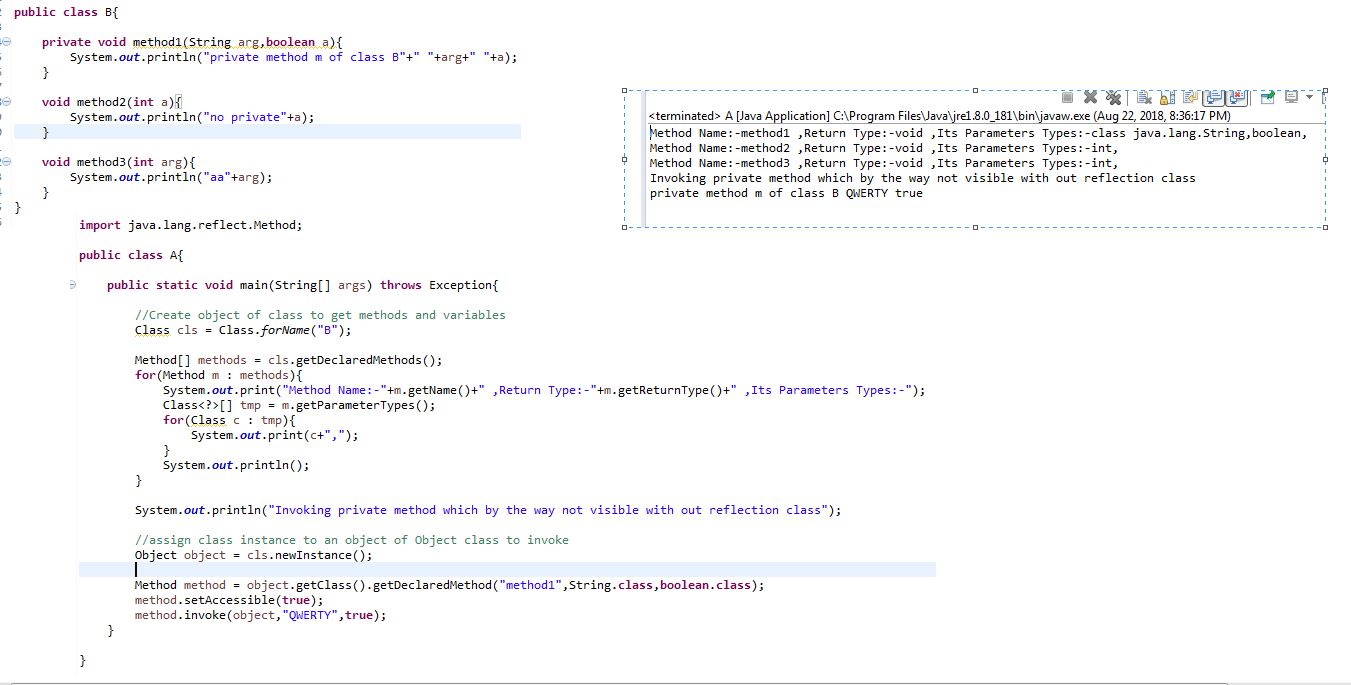
Task: Click the 'for(Method m : methods){' loop line
Action: (x=218, y=375)
